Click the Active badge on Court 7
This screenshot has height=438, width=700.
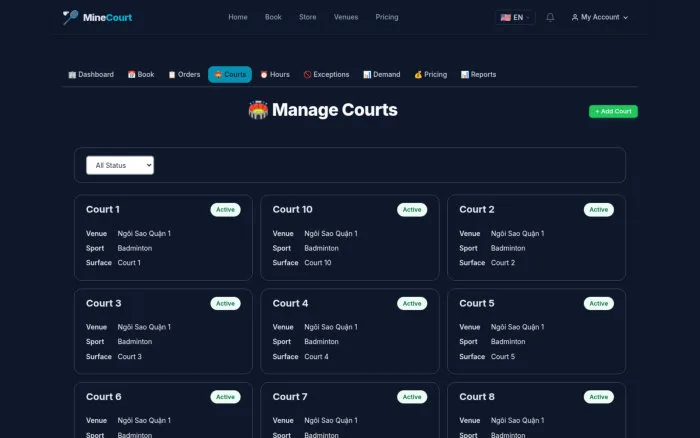coord(412,397)
